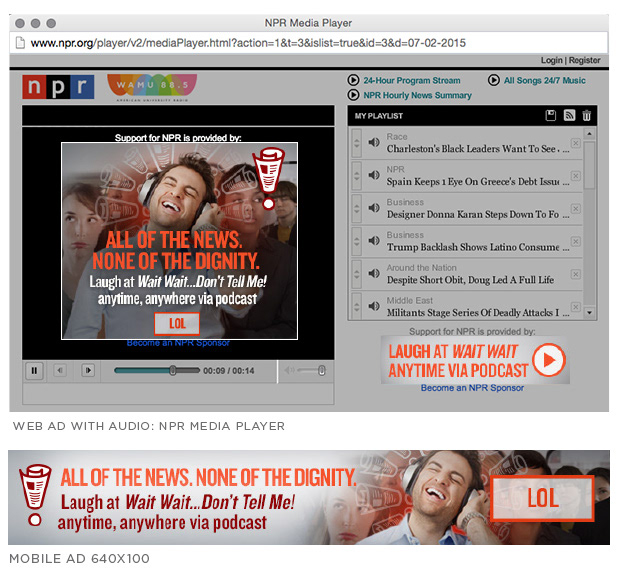Screen dimensions: 619x572
Task: Click the playback progress slider handle
Action: pyautogui.click(x=173, y=370)
